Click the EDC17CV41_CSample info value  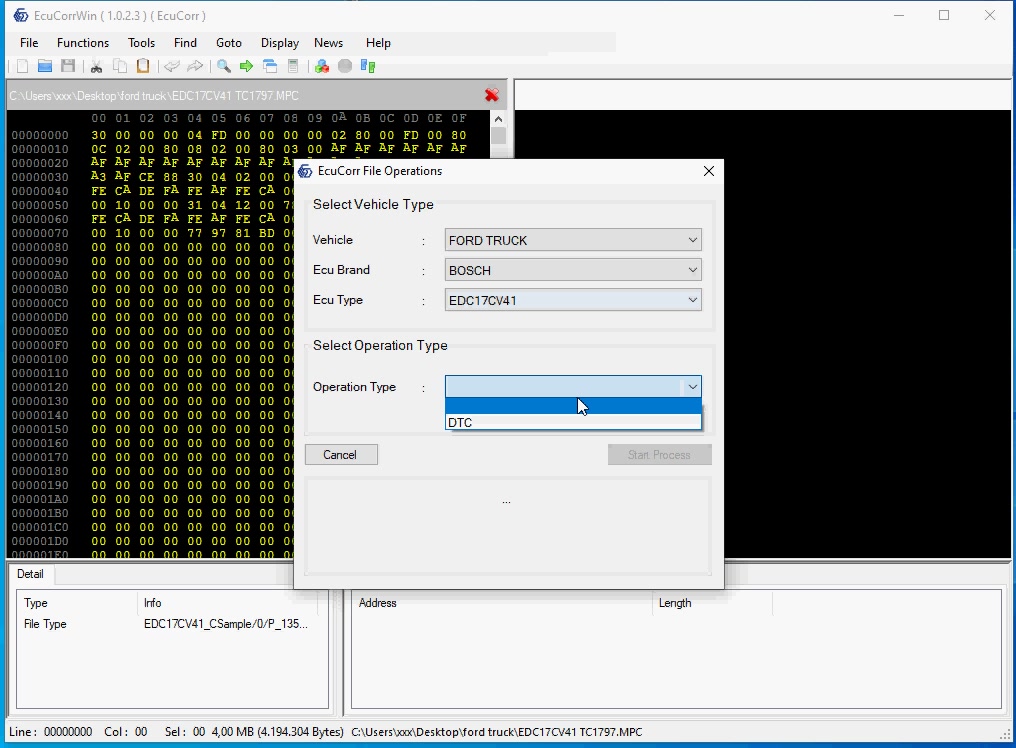pos(225,624)
